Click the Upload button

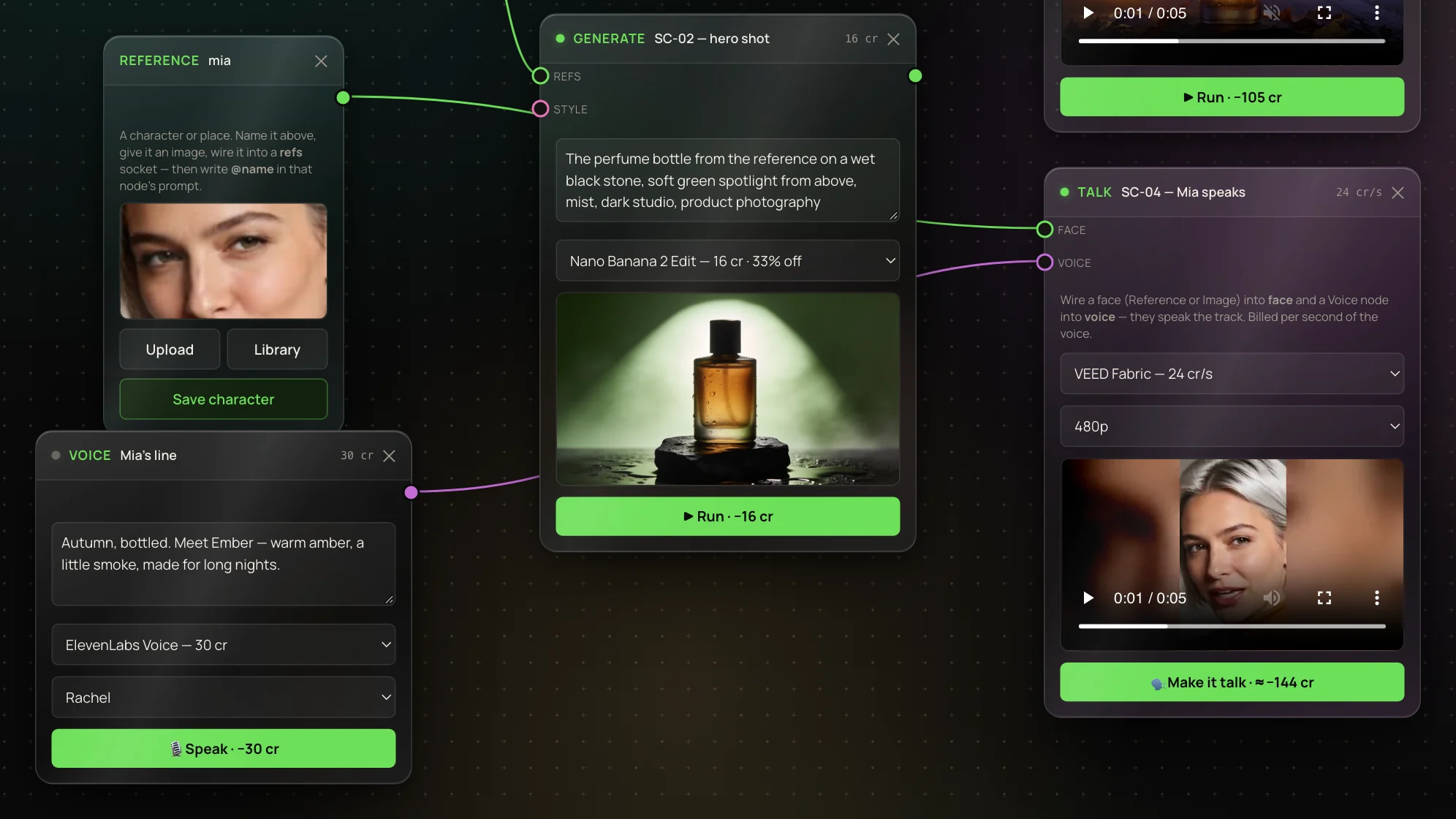click(x=170, y=350)
